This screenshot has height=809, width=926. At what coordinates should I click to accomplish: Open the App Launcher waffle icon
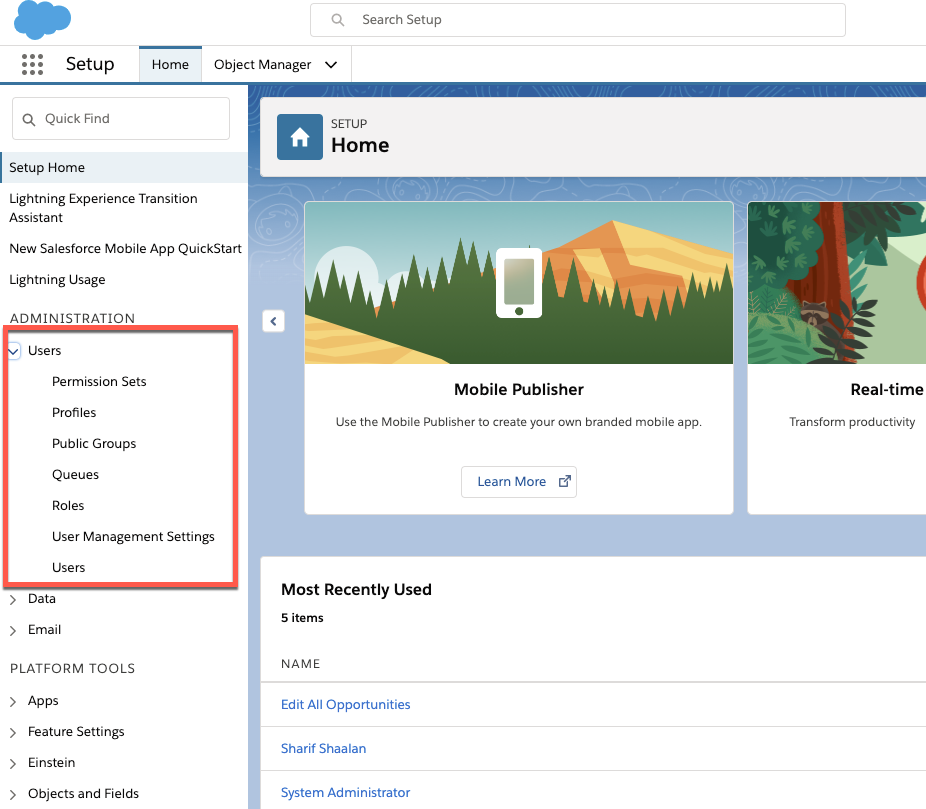[x=32, y=64]
